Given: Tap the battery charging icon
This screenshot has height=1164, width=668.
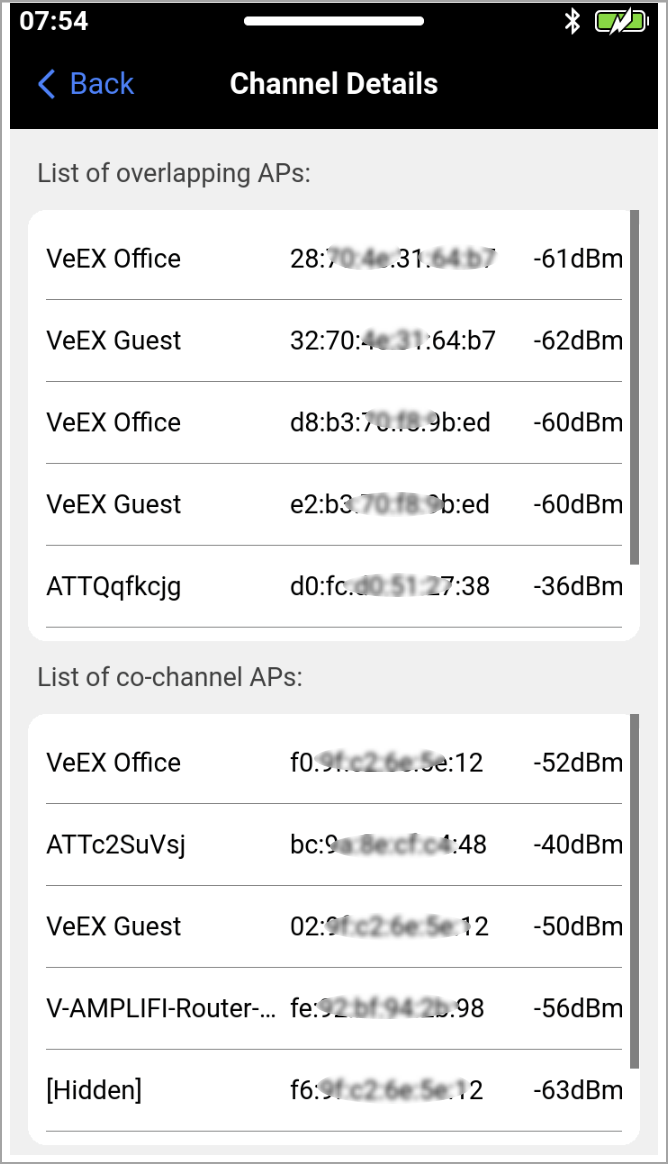Looking at the screenshot, I should click(x=622, y=22).
